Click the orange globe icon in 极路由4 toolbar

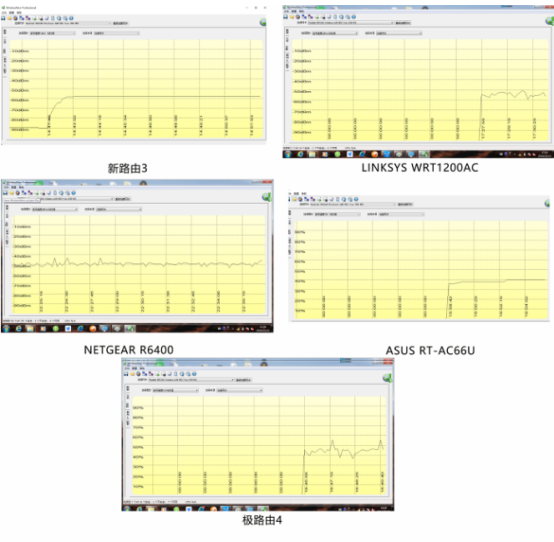pos(138,374)
